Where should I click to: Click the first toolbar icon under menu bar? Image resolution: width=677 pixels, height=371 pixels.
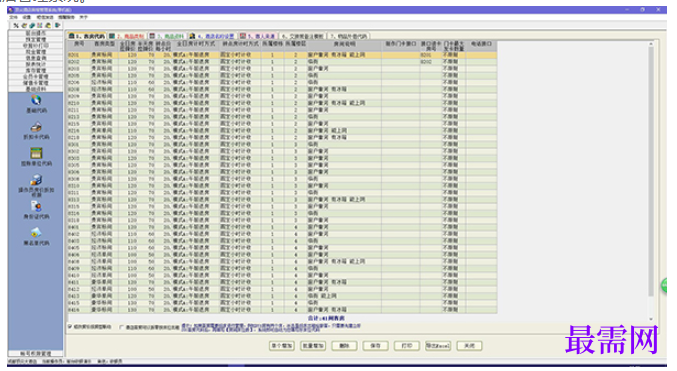[x=16, y=26]
